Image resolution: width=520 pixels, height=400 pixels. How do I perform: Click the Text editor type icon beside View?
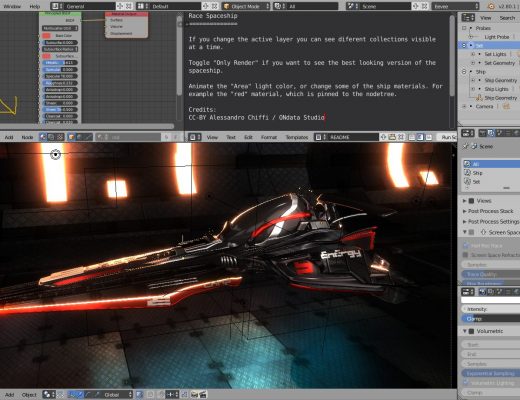195,137
